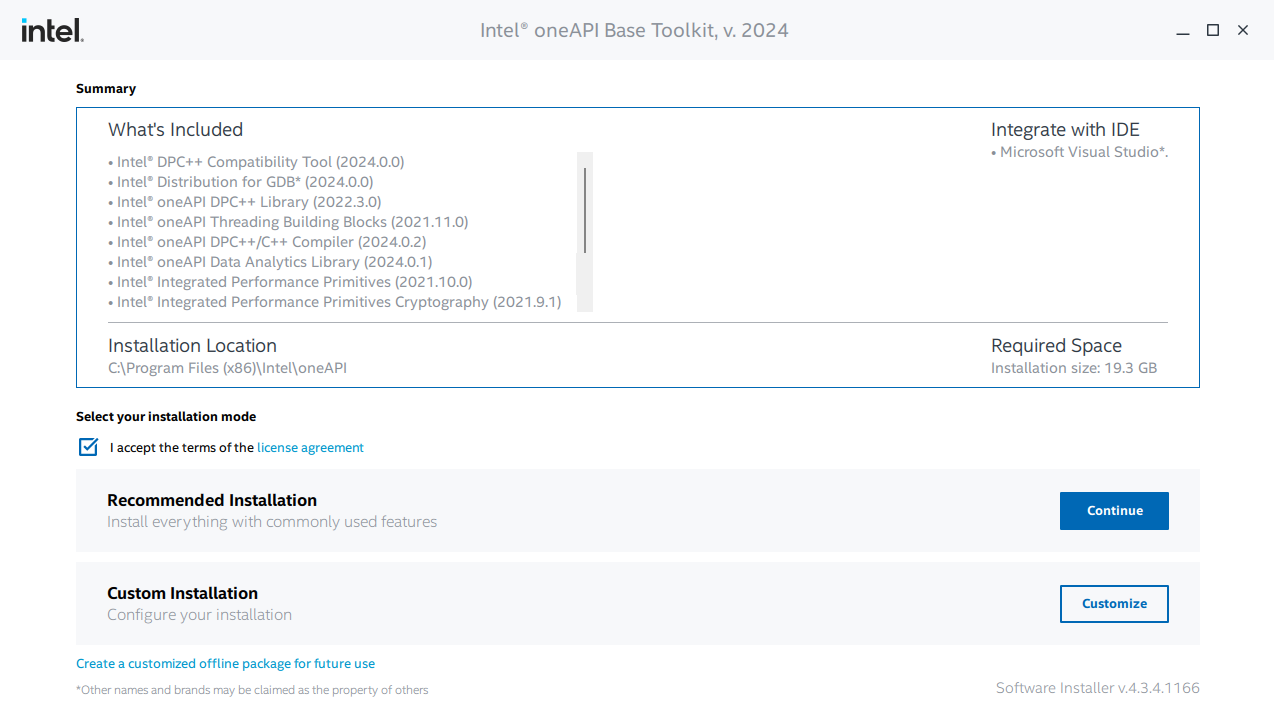Close the installer window
The height and width of the screenshot is (716, 1274).
point(1243,31)
